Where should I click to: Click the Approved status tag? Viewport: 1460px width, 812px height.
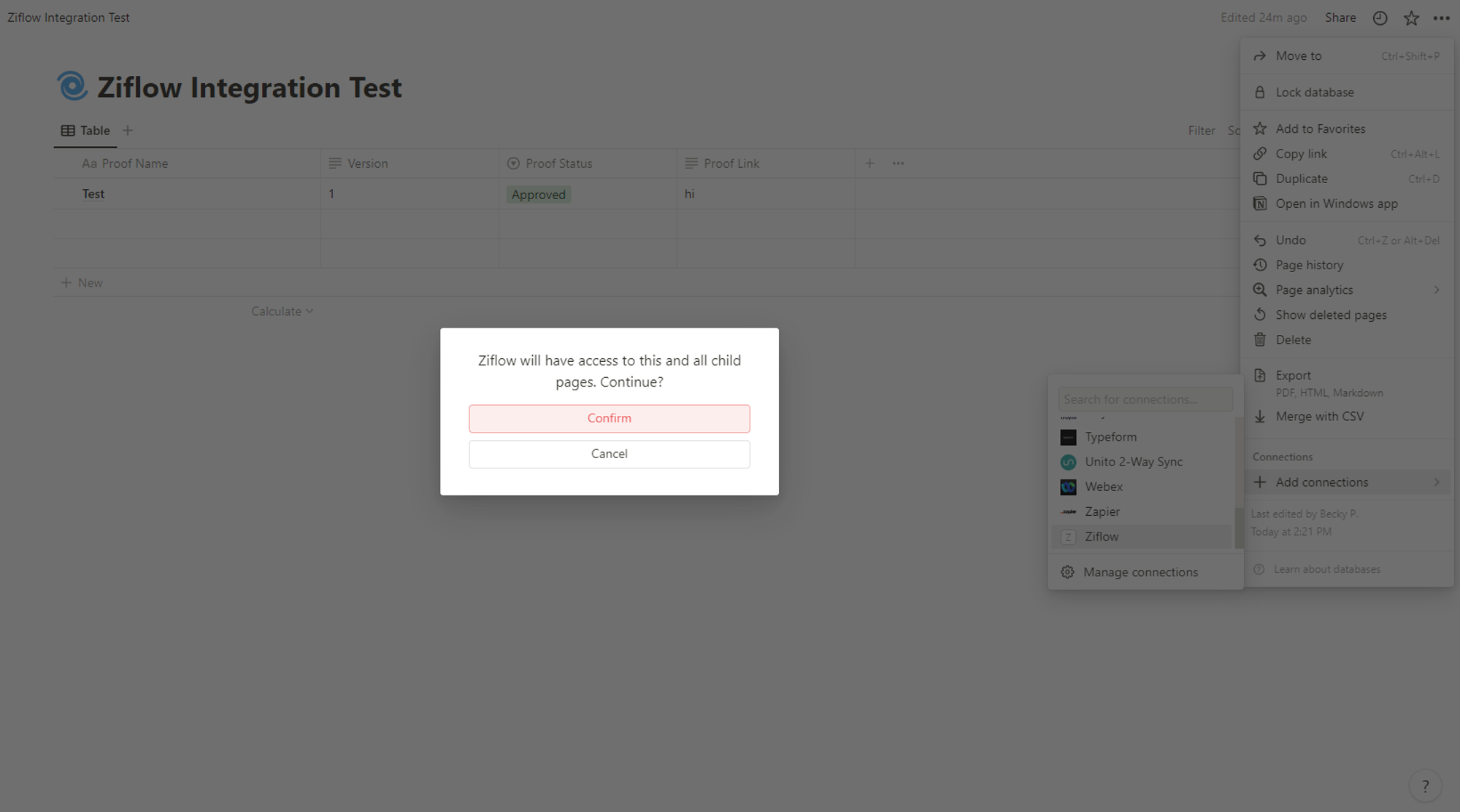coord(538,194)
